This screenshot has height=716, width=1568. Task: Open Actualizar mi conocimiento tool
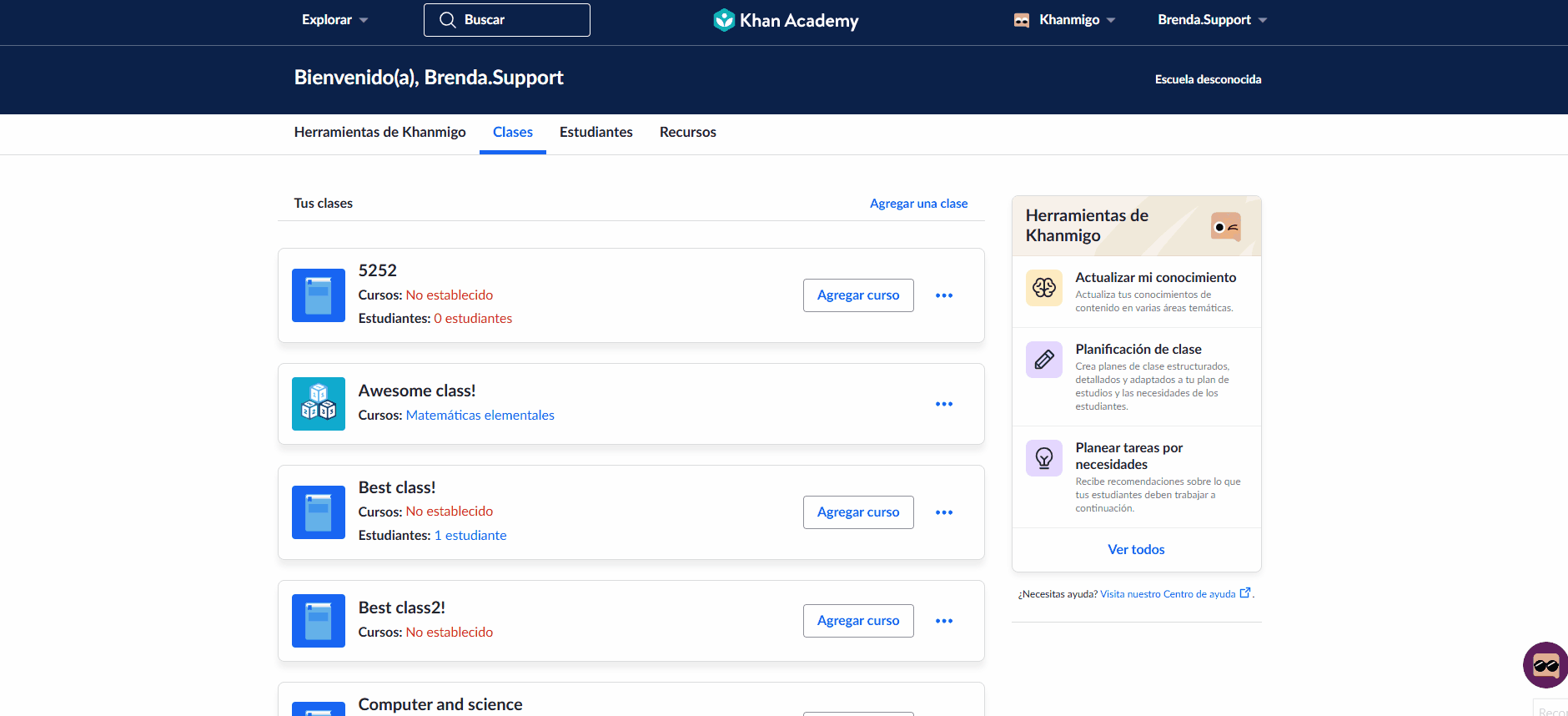coord(1137,291)
